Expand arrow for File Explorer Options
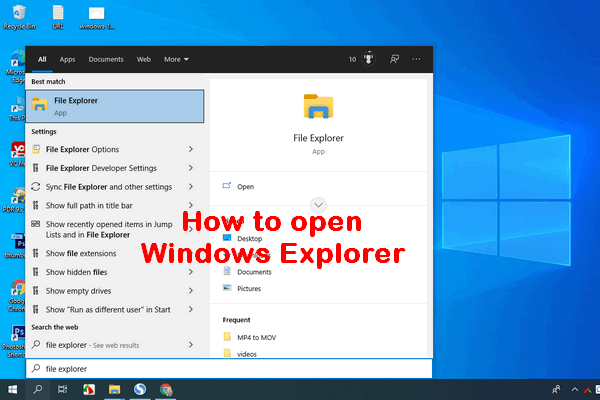The height and width of the screenshot is (400, 600). tap(191, 149)
